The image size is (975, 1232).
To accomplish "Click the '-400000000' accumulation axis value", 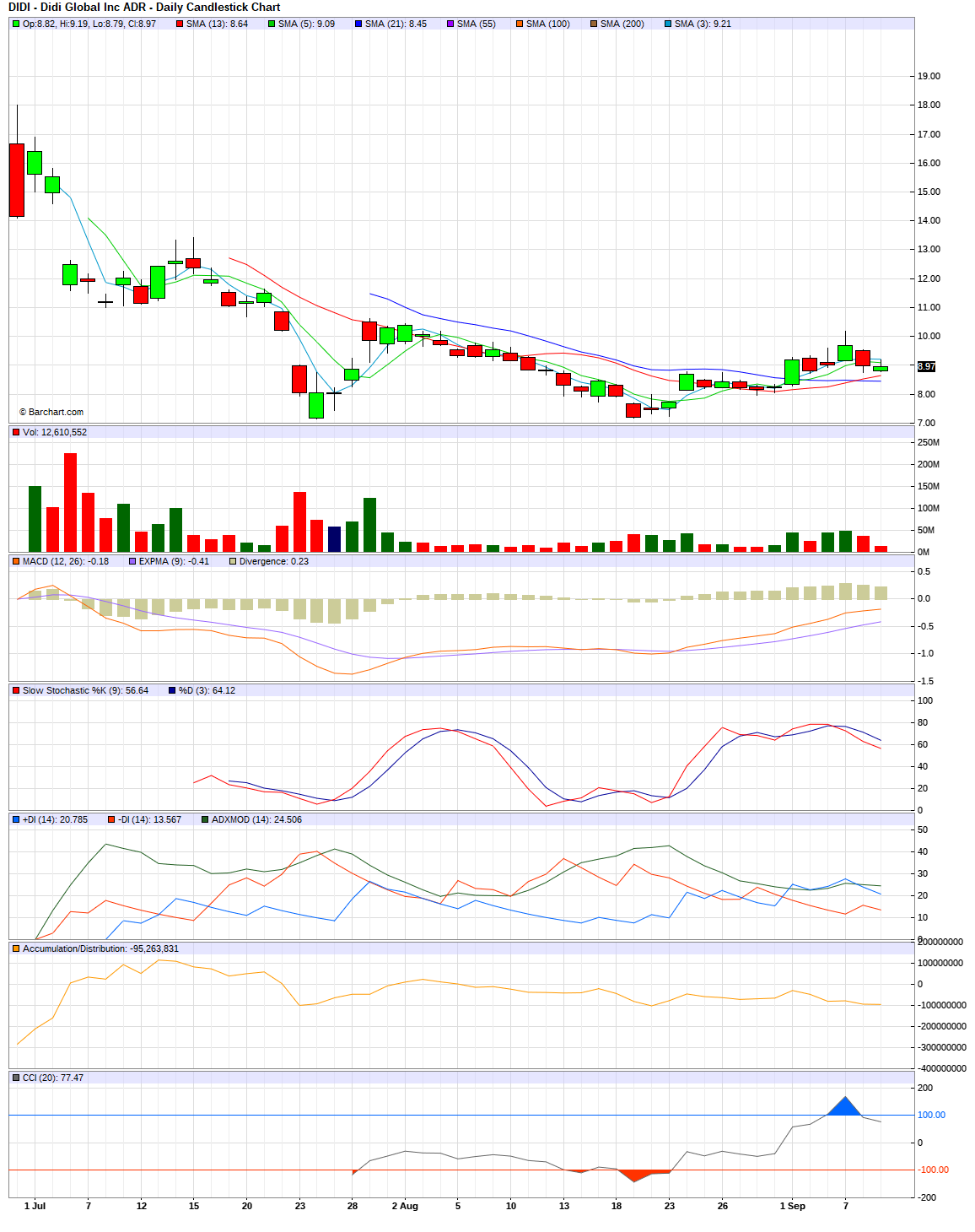I will tap(942, 1068).
